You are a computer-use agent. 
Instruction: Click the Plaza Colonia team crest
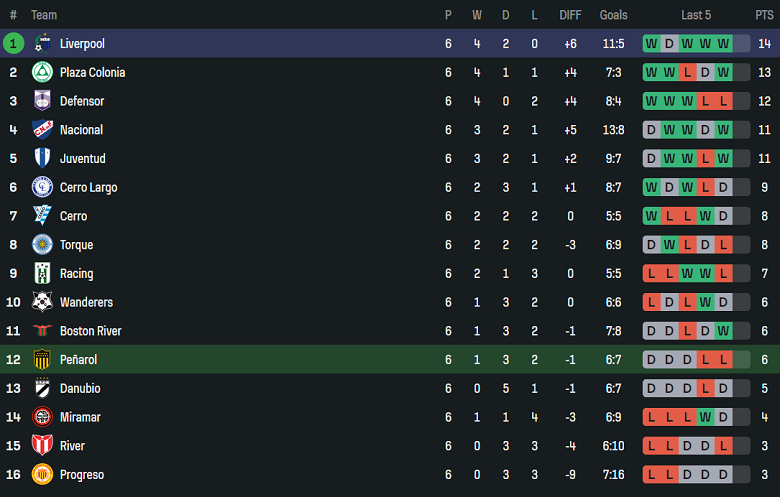pos(42,72)
